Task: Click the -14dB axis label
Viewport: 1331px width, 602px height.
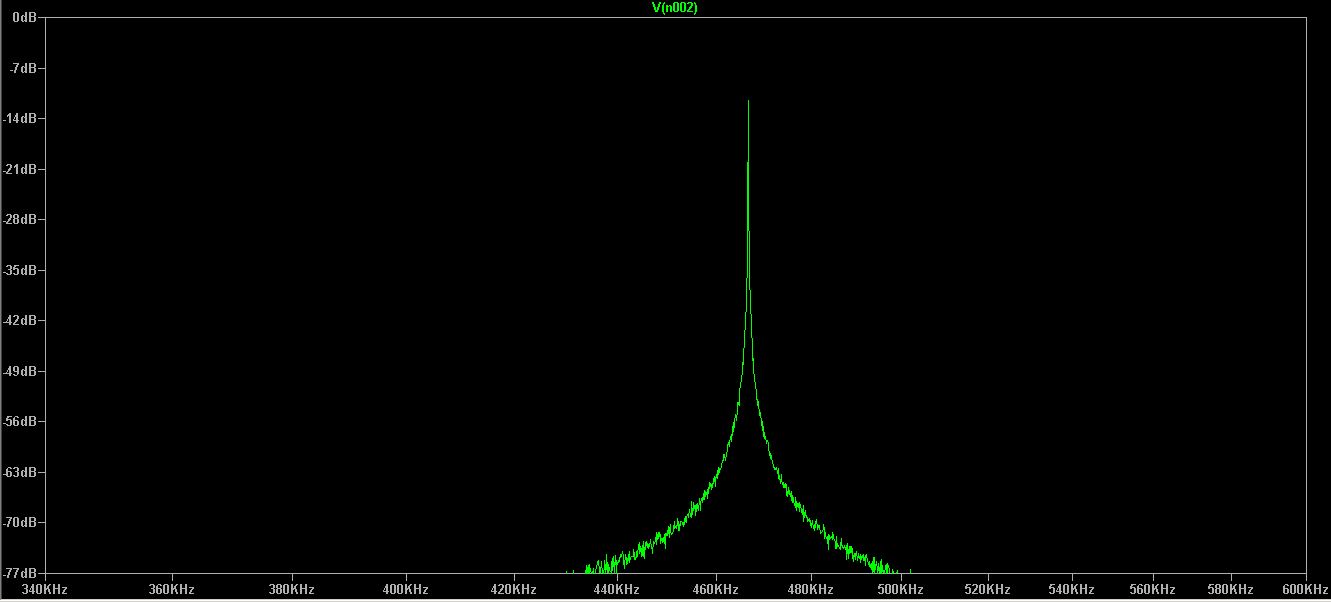Action: 21,118
